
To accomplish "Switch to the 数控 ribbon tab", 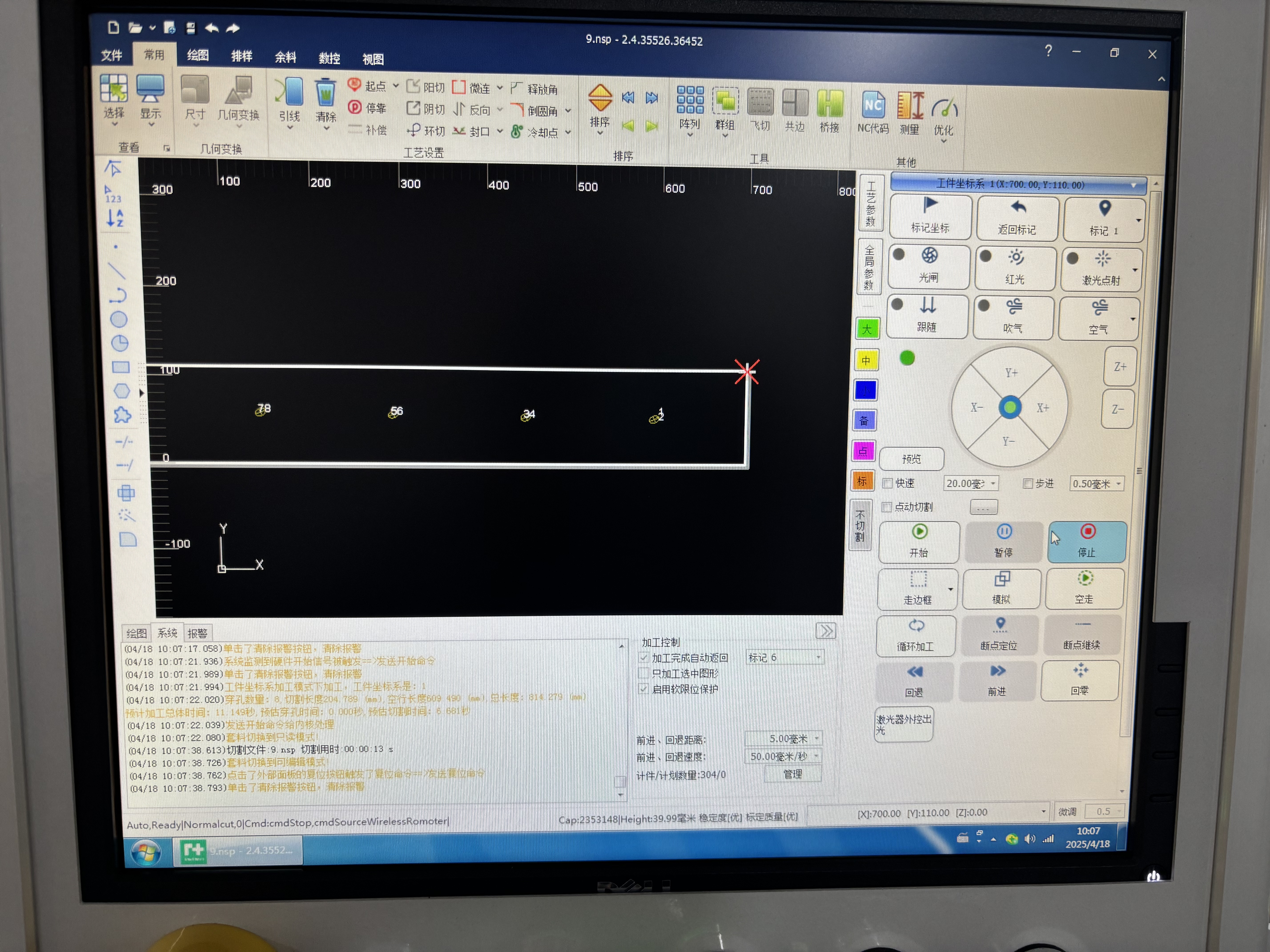I will (329, 58).
